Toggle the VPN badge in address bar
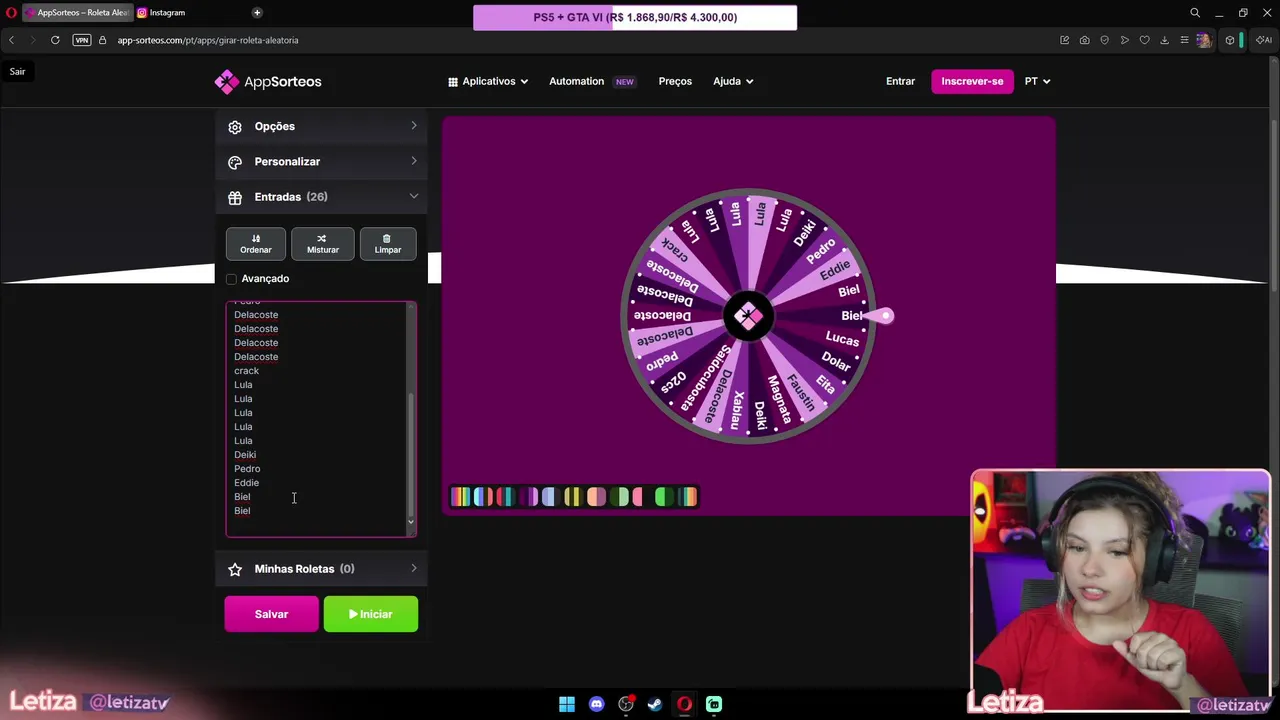 coord(82,40)
